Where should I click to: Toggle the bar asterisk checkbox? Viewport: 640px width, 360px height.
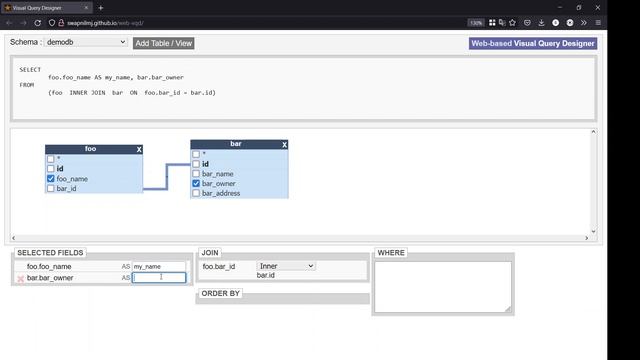pos(196,154)
